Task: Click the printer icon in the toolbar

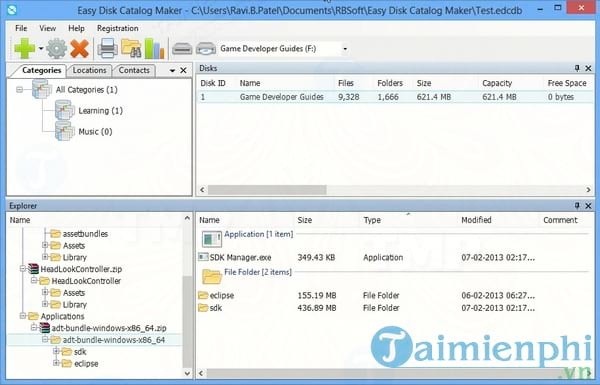Action: (x=107, y=49)
